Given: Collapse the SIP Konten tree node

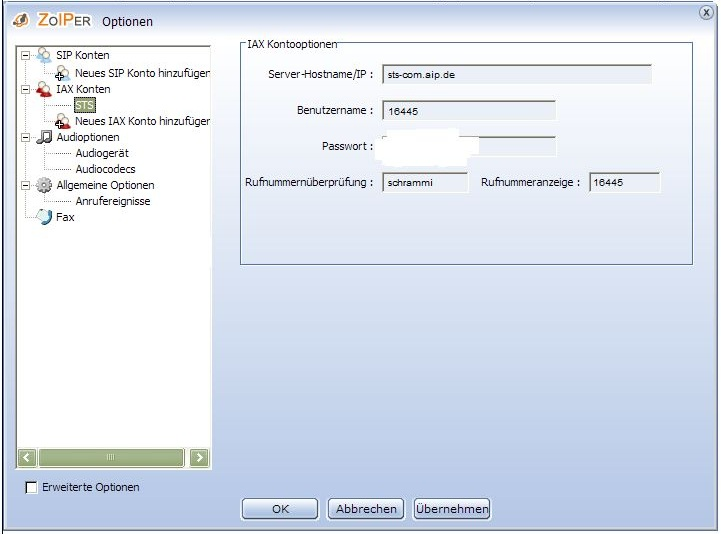Looking at the screenshot, I should pyautogui.click(x=25, y=56).
